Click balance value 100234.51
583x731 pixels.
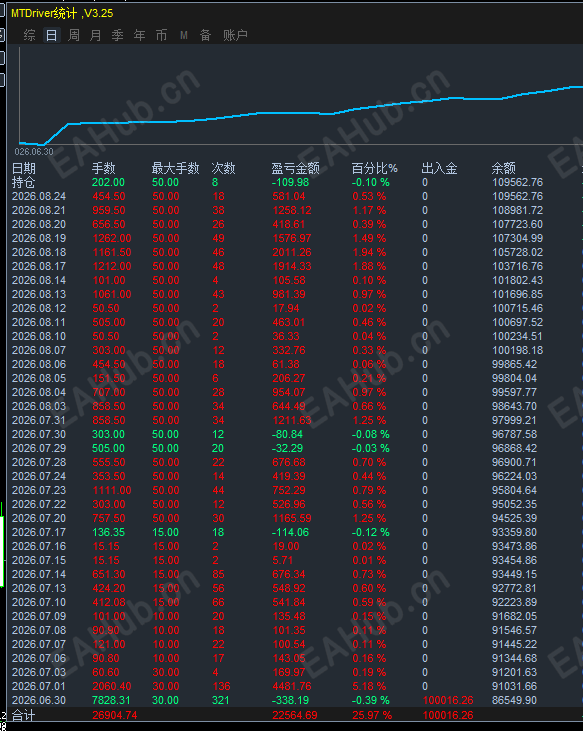(517, 336)
